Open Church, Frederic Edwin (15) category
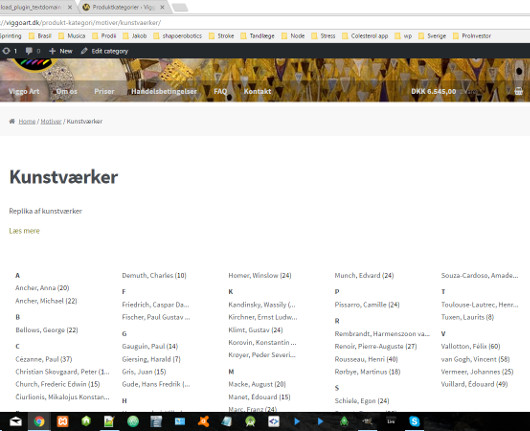 point(58,384)
